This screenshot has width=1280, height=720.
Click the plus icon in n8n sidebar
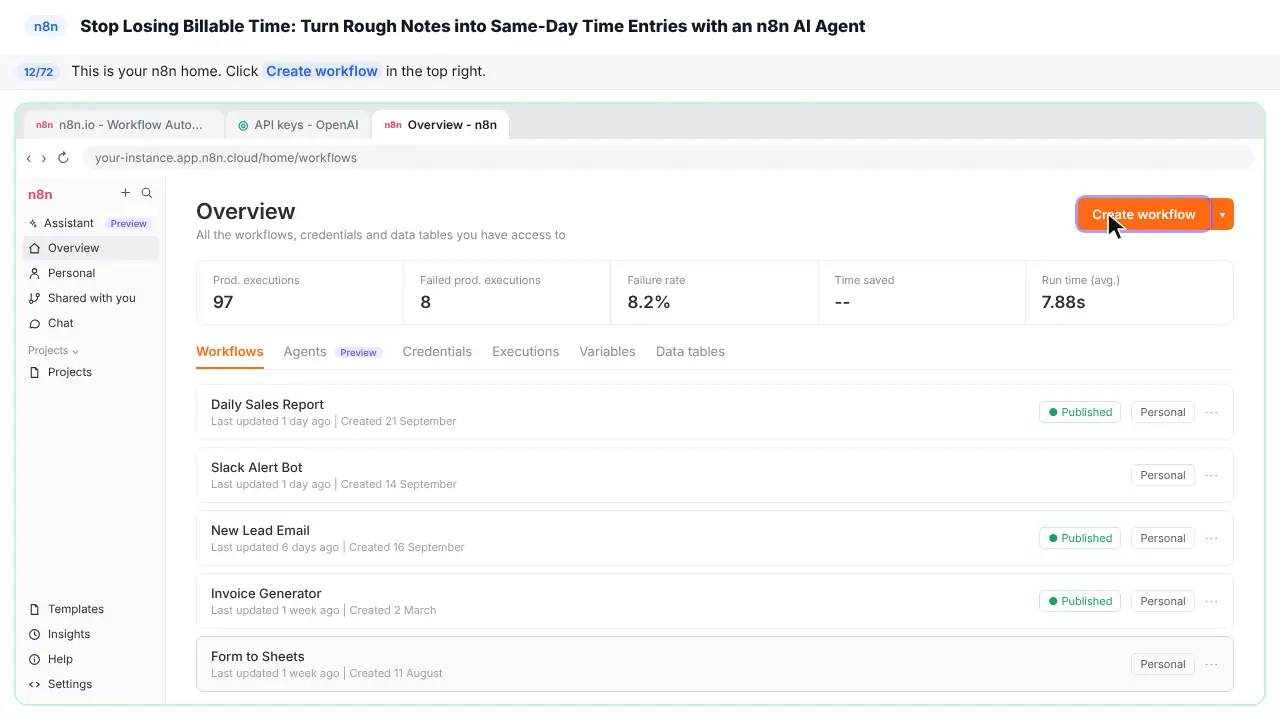click(x=125, y=193)
